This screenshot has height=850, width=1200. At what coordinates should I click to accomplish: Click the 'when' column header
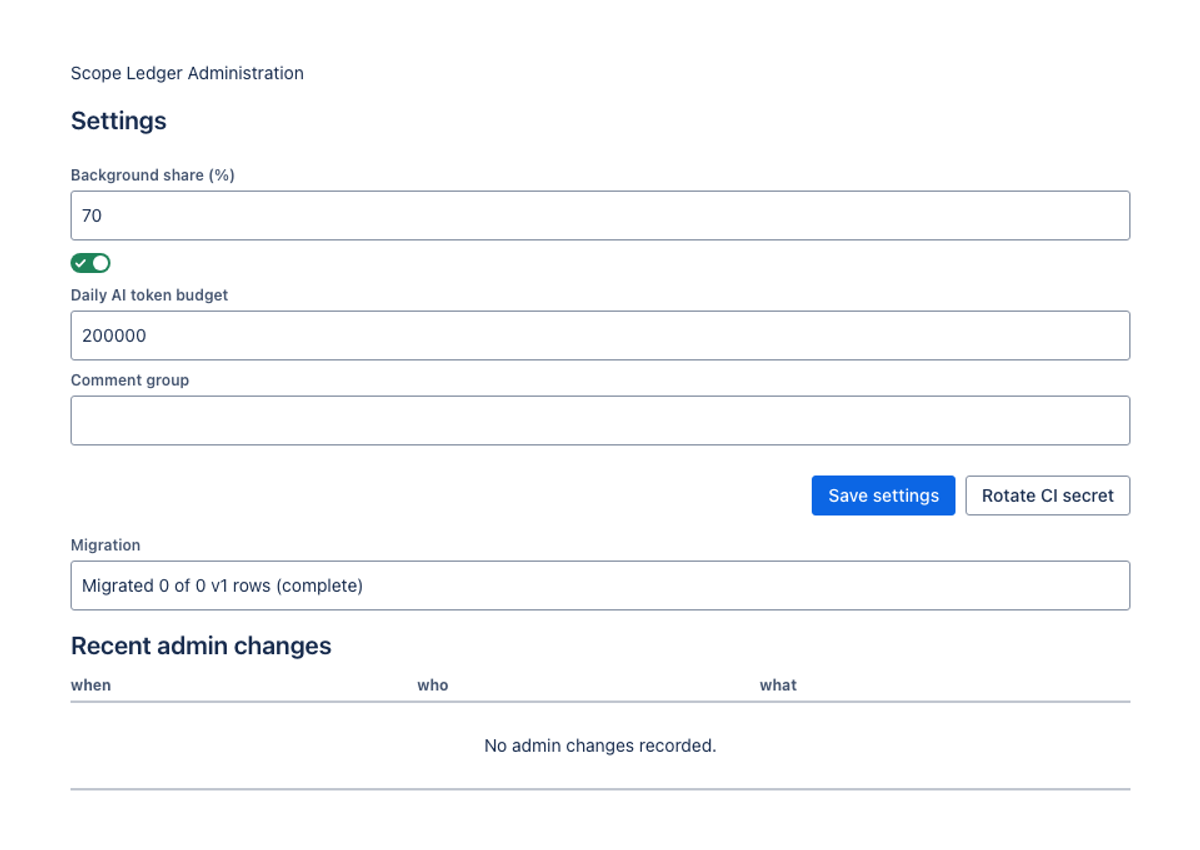tap(91, 685)
